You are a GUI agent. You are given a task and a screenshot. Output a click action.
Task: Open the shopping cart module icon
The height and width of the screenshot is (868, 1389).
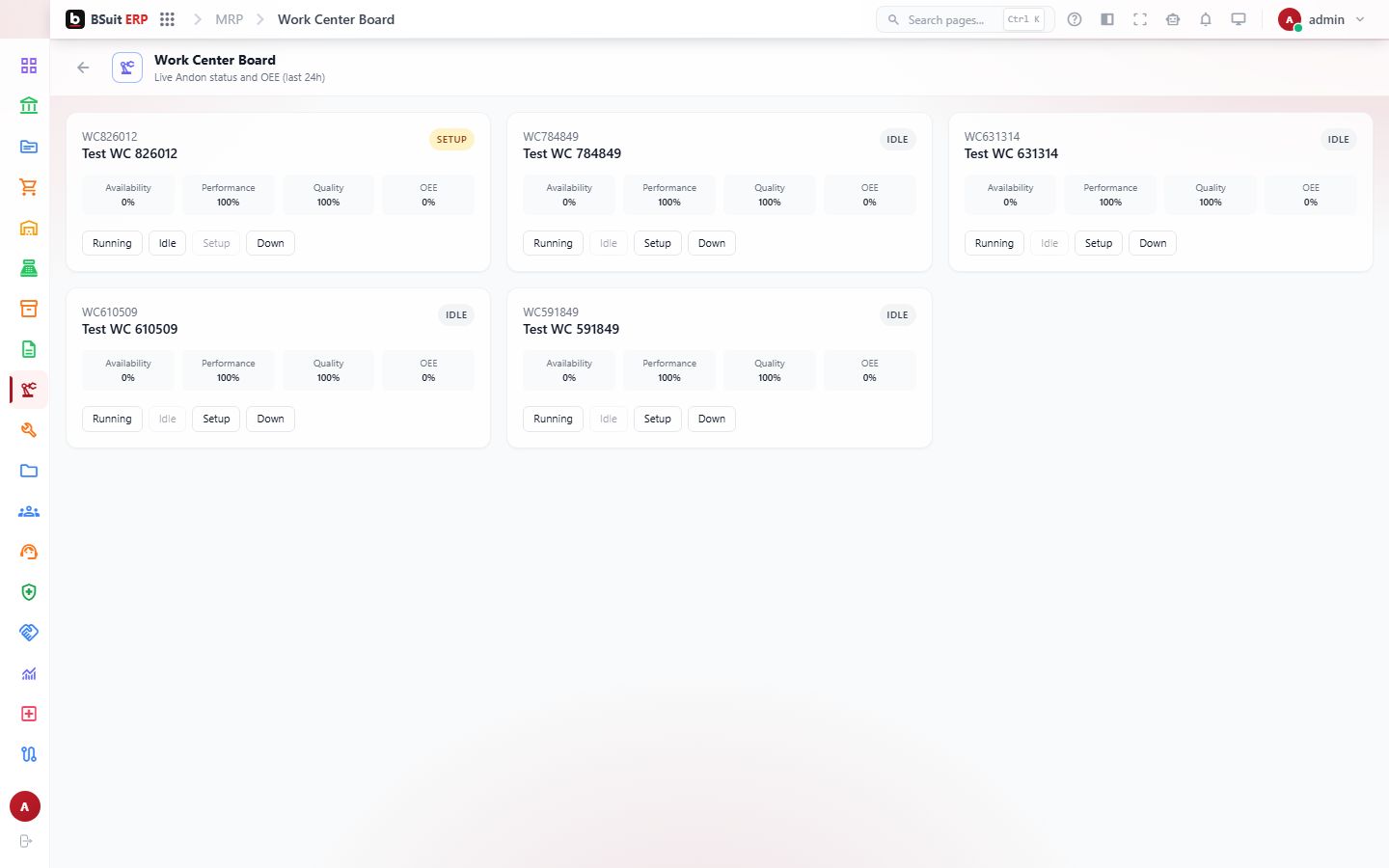coord(29,187)
